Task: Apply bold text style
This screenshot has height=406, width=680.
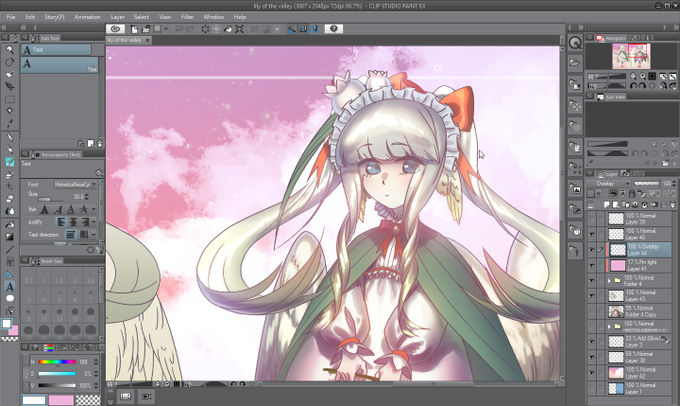Action: click(45, 210)
